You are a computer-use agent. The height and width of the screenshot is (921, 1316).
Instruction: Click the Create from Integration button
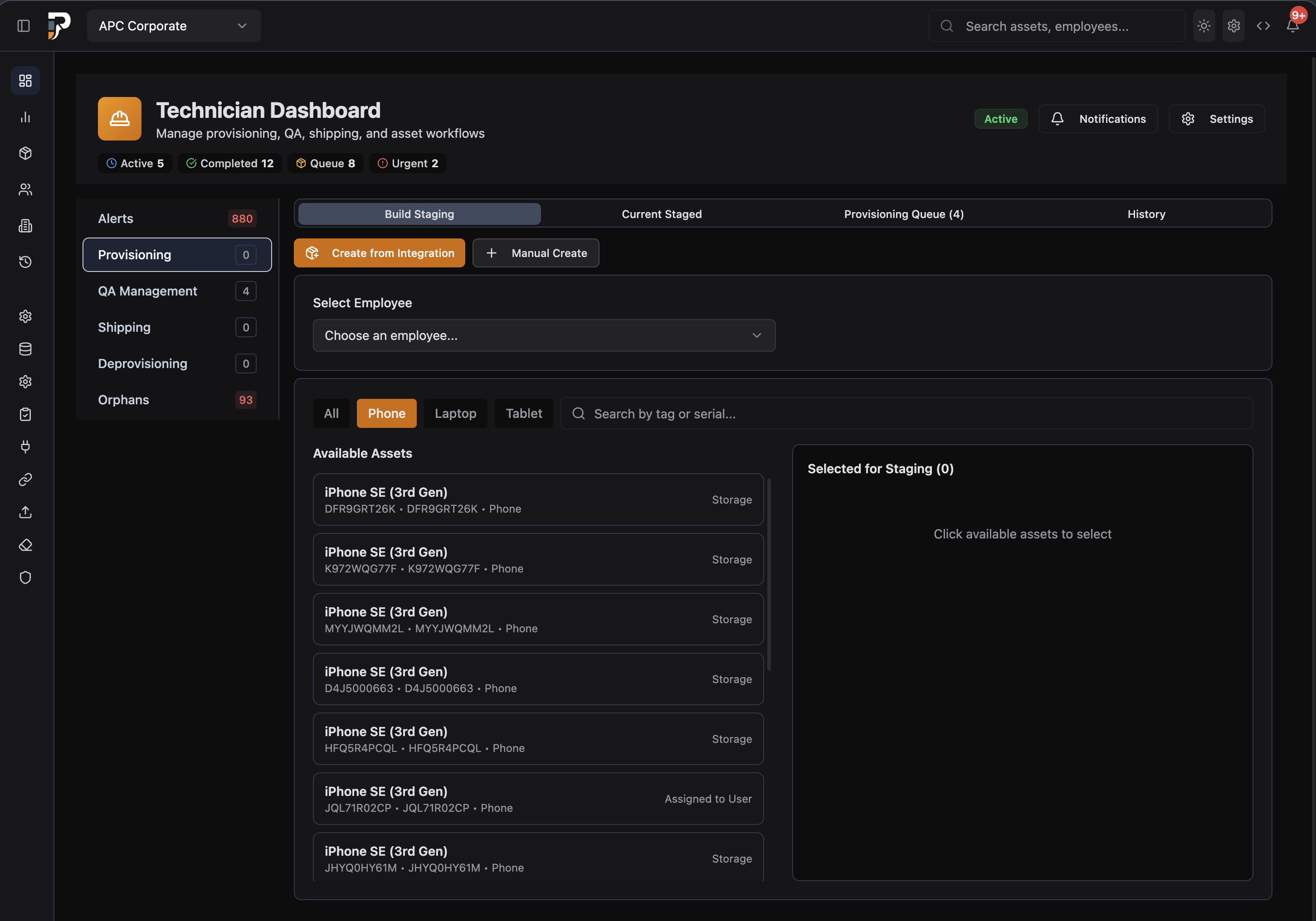tap(379, 252)
